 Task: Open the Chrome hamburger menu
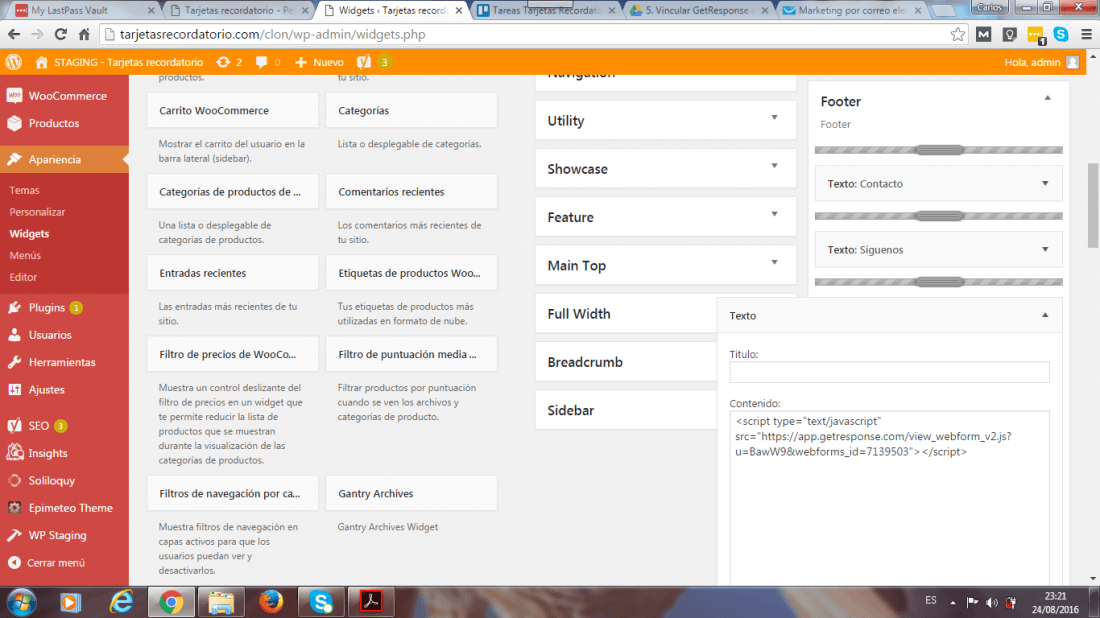(x=1086, y=34)
